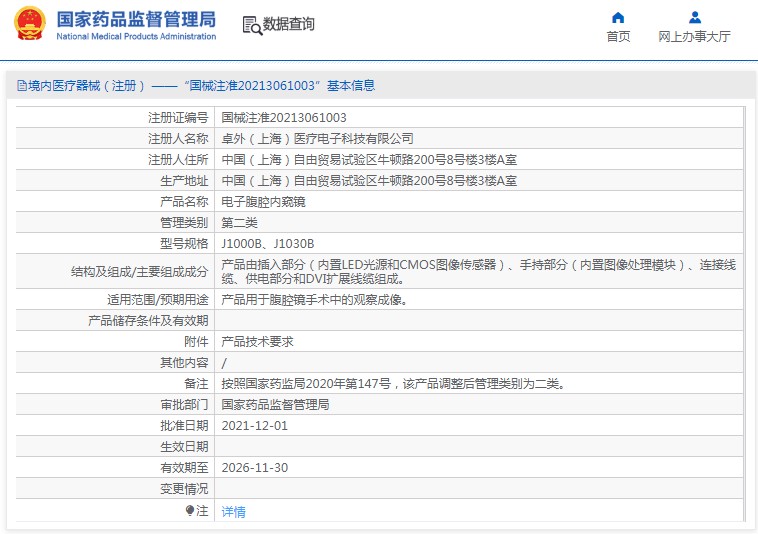
Task: Select intended use text 产品用于腹腔镜手术中的观察成像
Action: (314, 300)
